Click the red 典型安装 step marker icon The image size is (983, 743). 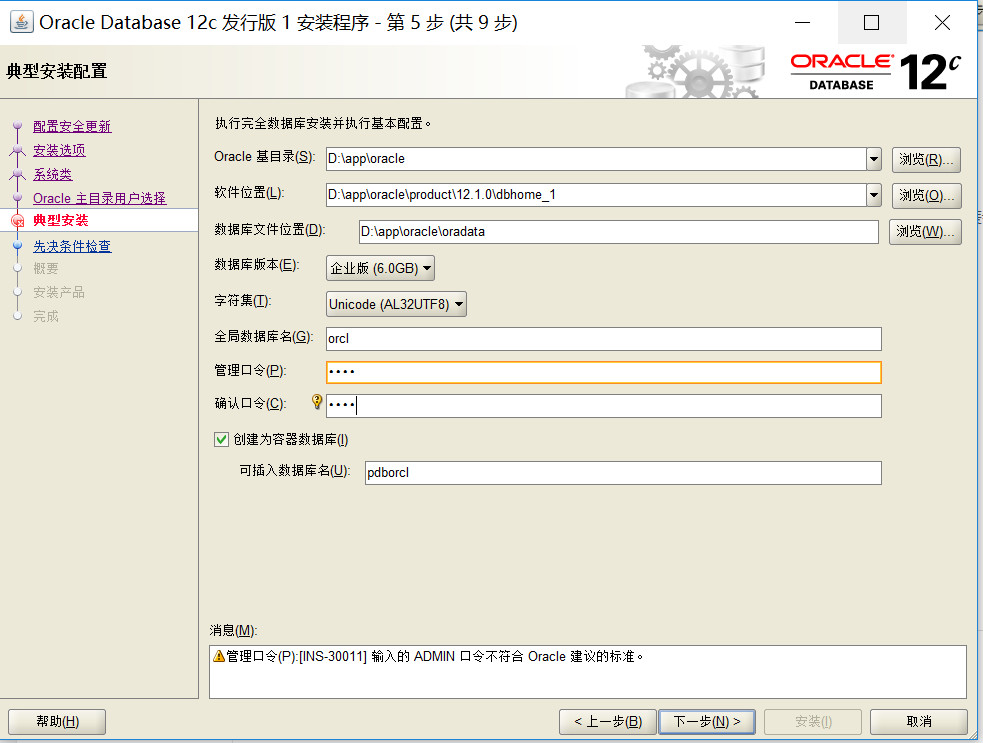(18, 220)
